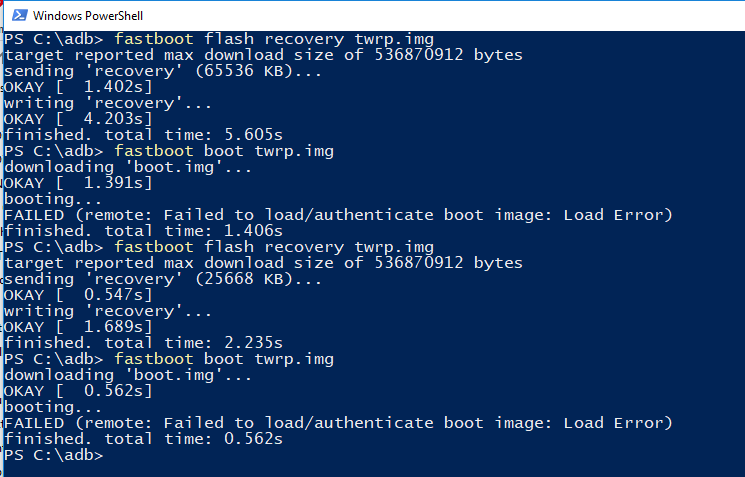Click the "OKAY [ 0.547s]" output line

(x=78, y=295)
